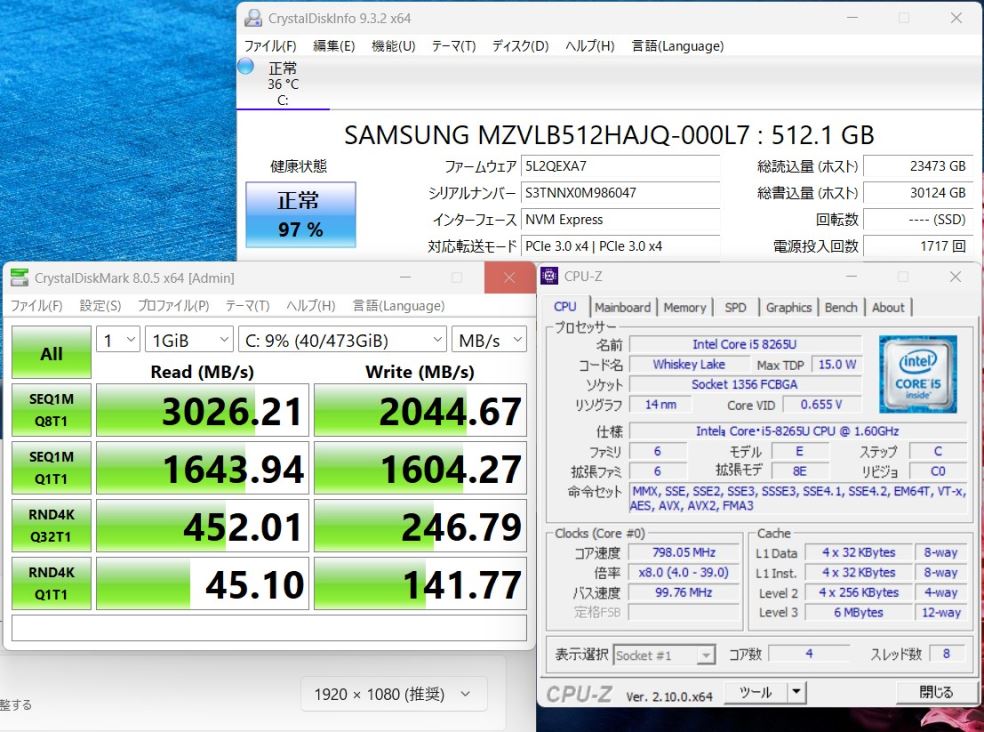Click the total host writes value 30124 GB

[x=918, y=193]
